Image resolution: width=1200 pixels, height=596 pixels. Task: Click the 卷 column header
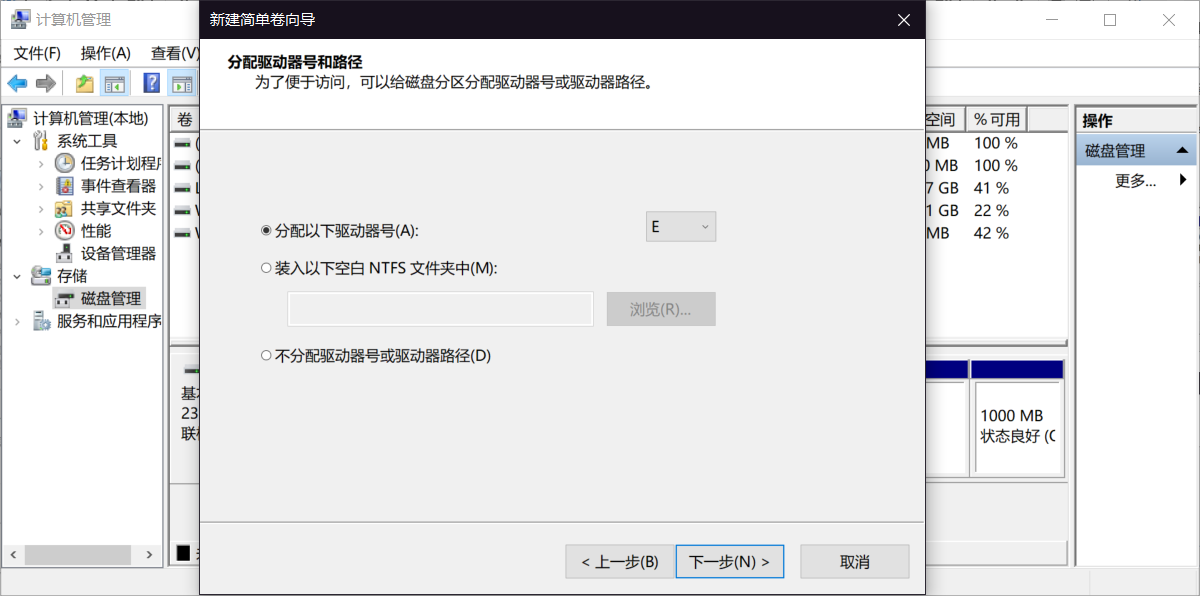click(x=185, y=119)
